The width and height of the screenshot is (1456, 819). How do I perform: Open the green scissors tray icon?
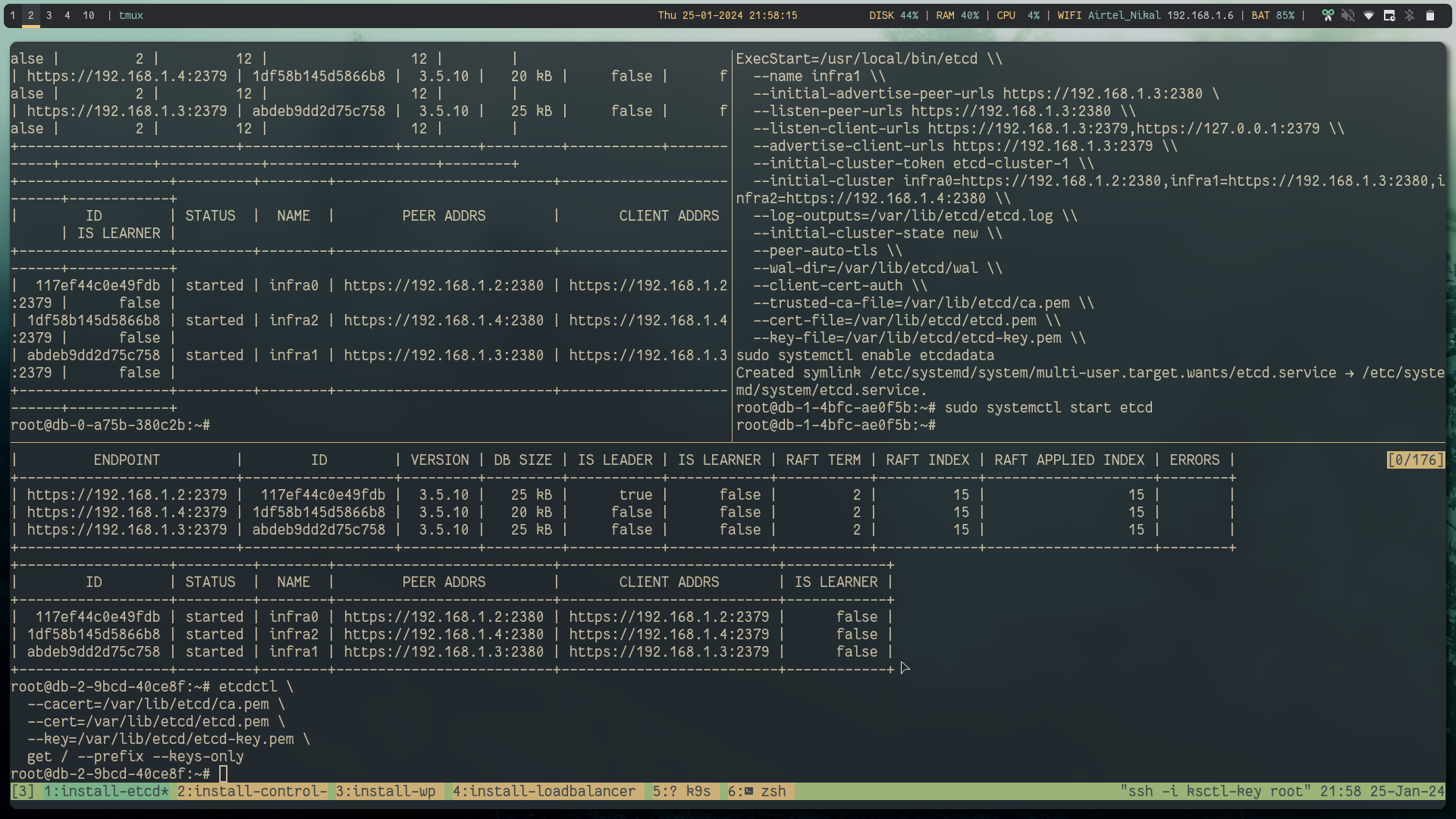click(x=1327, y=15)
